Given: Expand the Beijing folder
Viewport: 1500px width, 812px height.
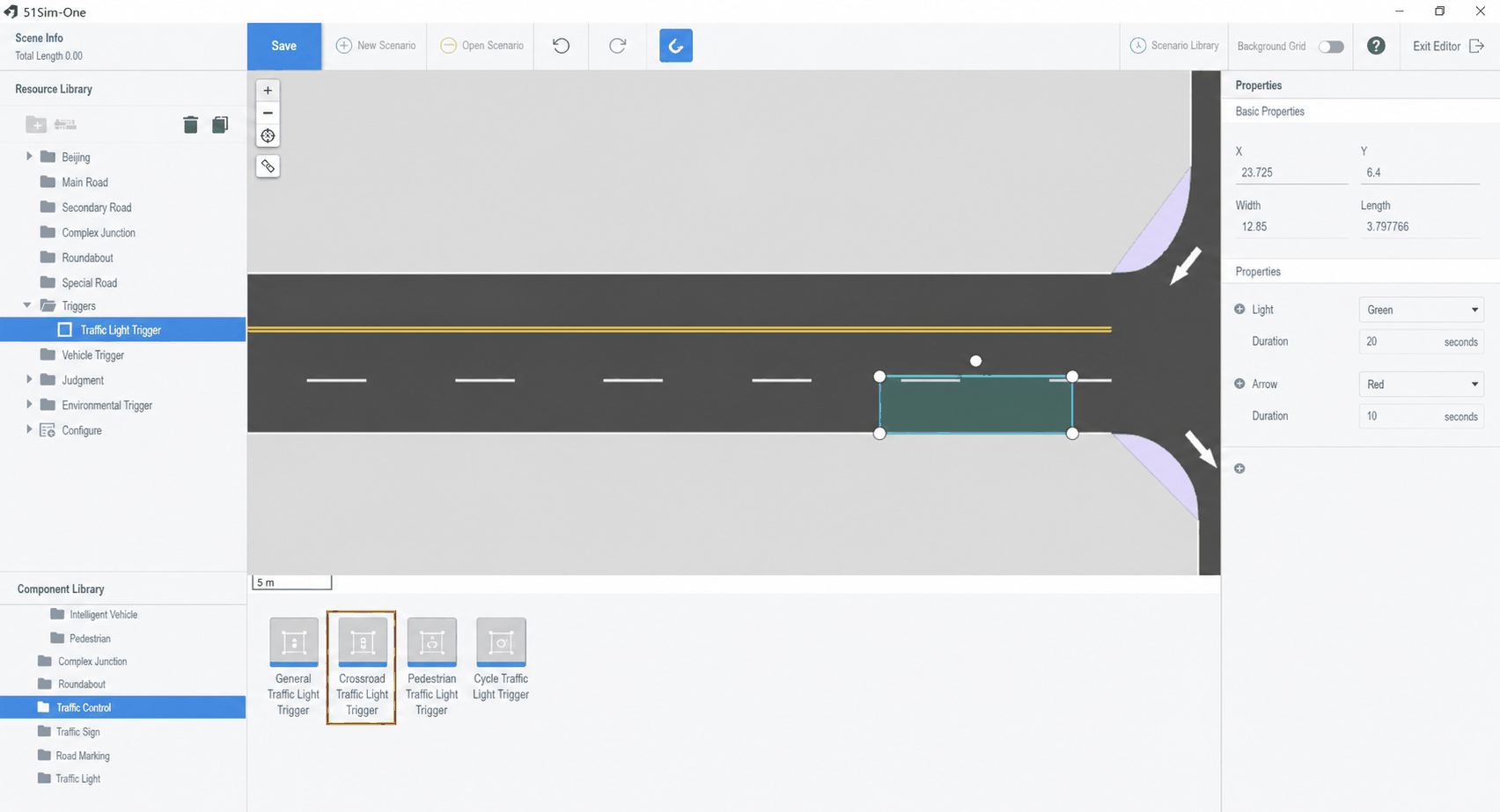Looking at the screenshot, I should pyautogui.click(x=29, y=156).
